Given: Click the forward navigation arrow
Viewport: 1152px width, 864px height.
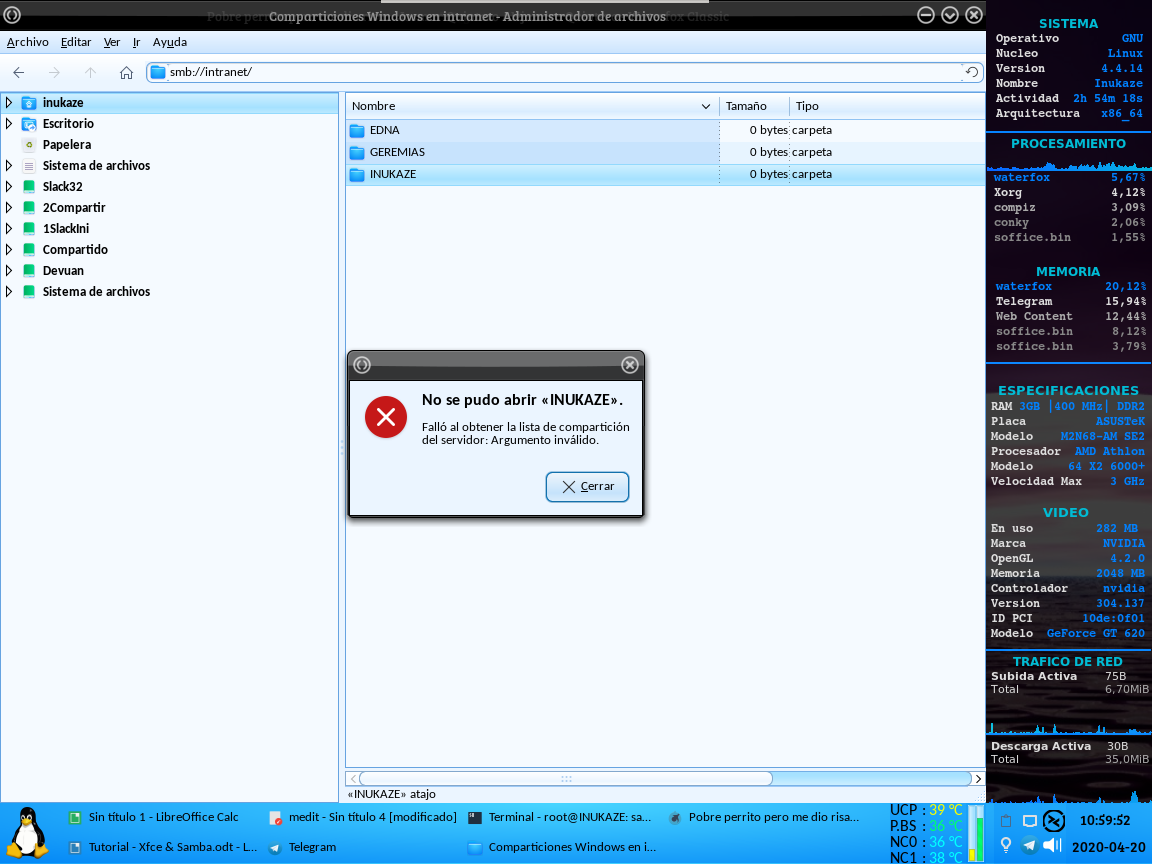Looking at the screenshot, I should pyautogui.click(x=54, y=72).
